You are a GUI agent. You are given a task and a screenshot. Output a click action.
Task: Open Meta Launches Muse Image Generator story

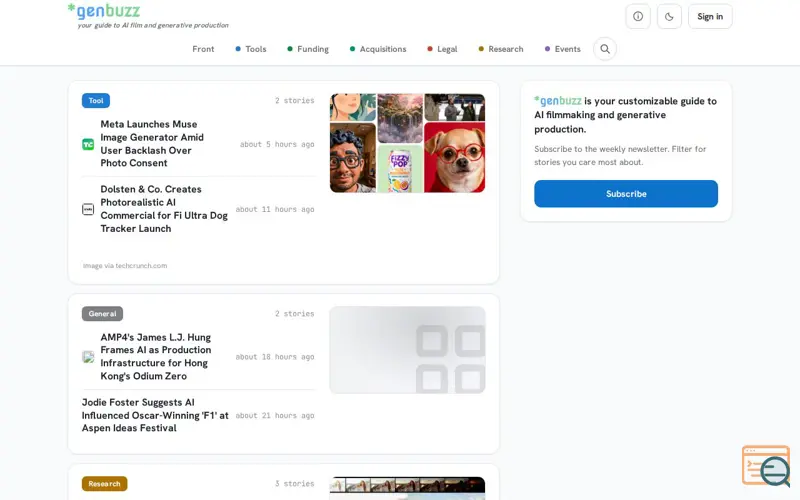152,143
